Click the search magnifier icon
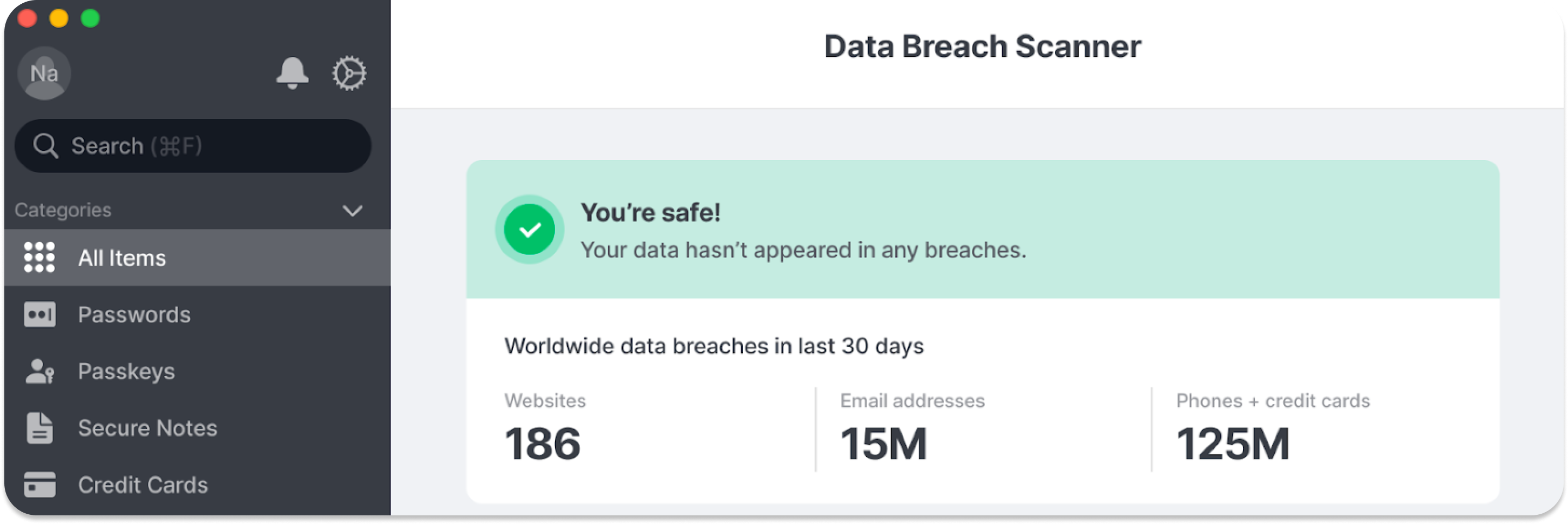 (46, 146)
